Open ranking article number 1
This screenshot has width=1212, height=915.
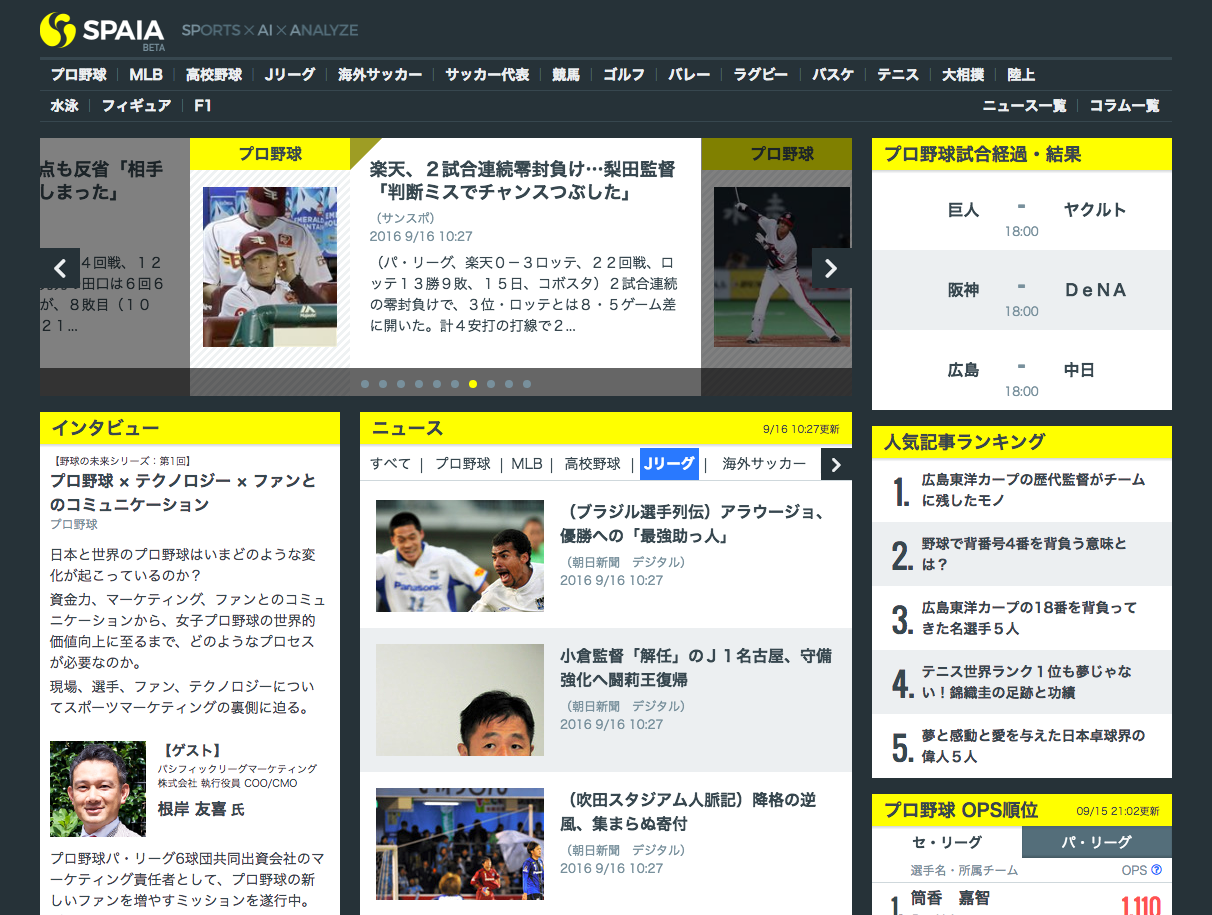point(1022,490)
